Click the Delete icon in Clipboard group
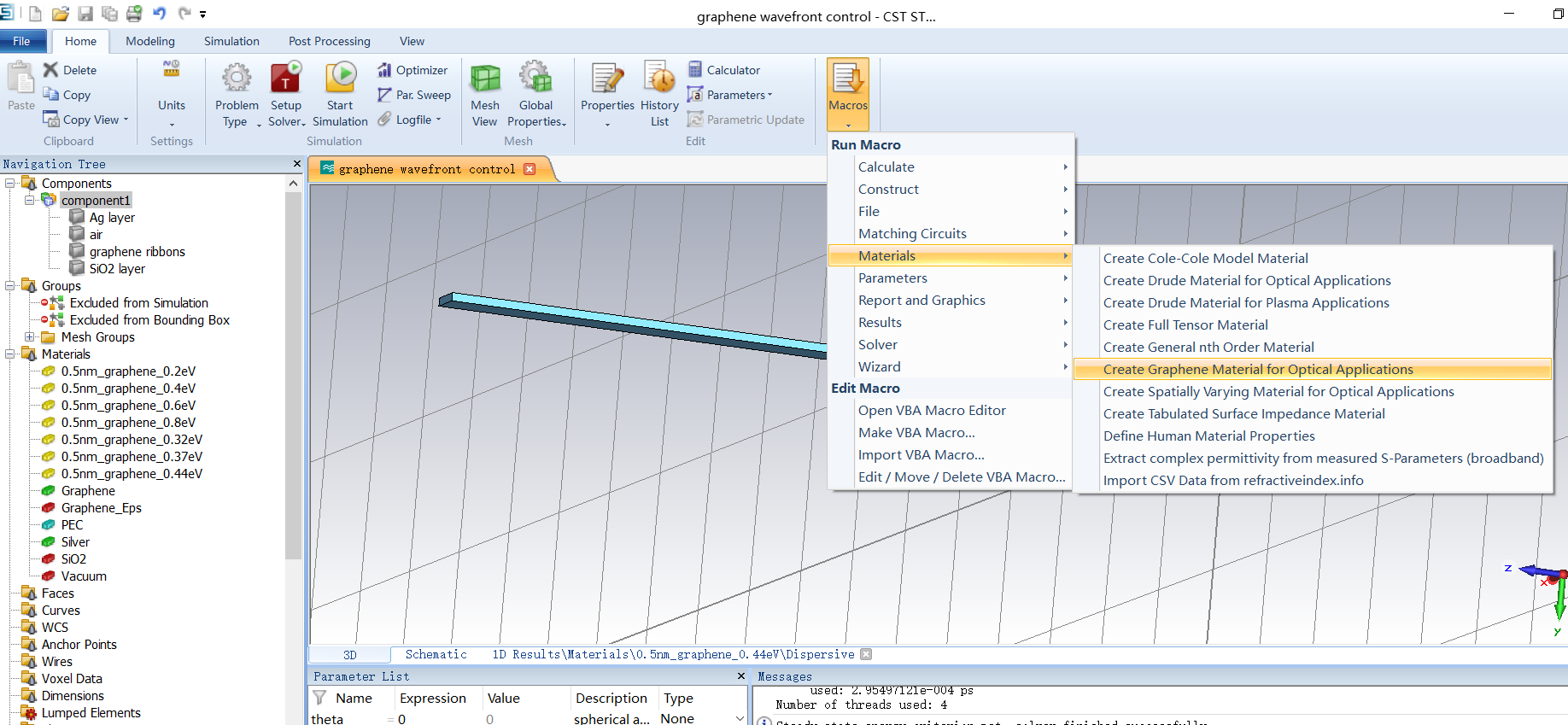This screenshot has height=725, width=1568. click(50, 70)
